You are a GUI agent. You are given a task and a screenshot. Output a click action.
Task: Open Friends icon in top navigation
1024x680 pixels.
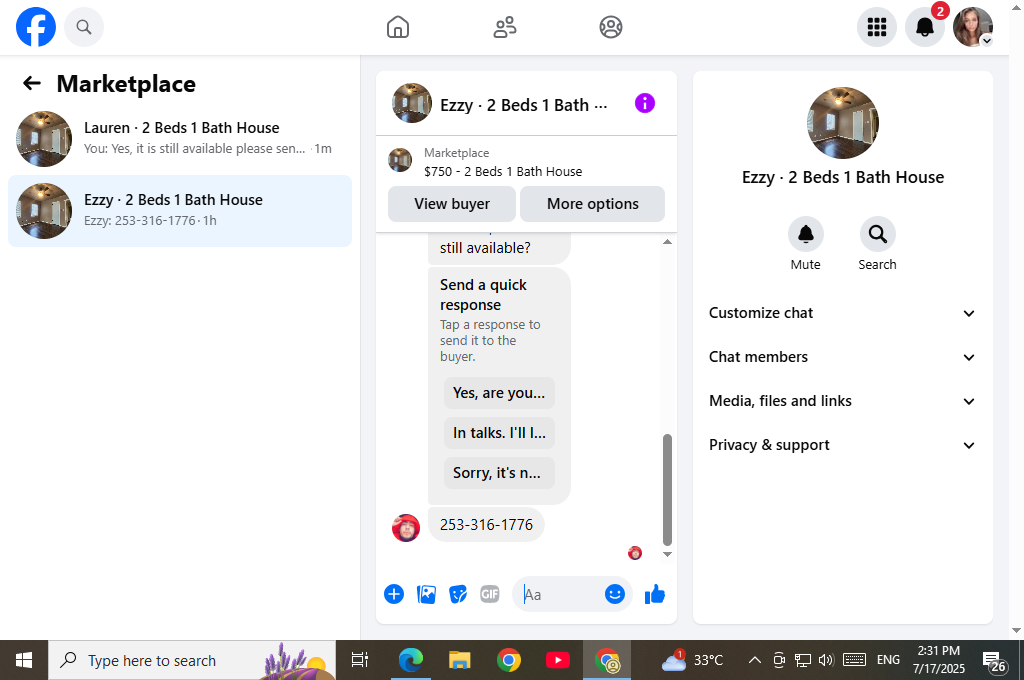504,27
